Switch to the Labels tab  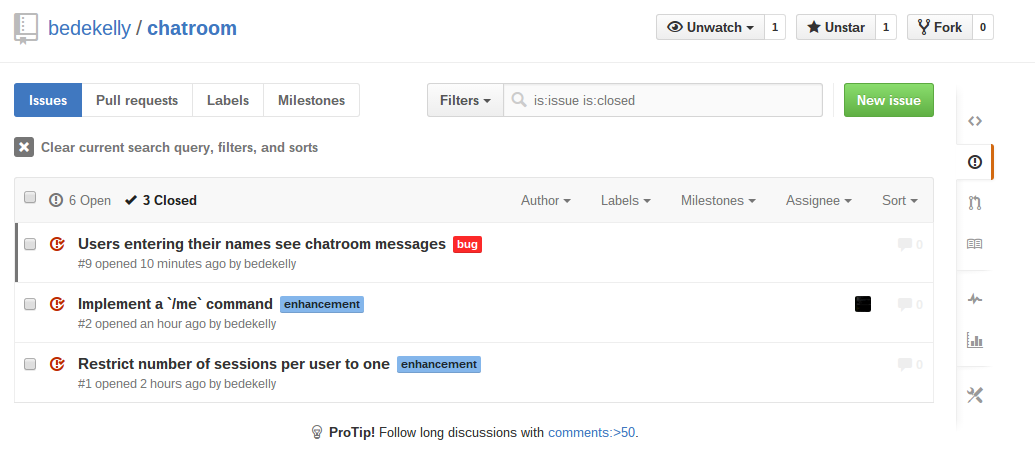click(x=228, y=100)
